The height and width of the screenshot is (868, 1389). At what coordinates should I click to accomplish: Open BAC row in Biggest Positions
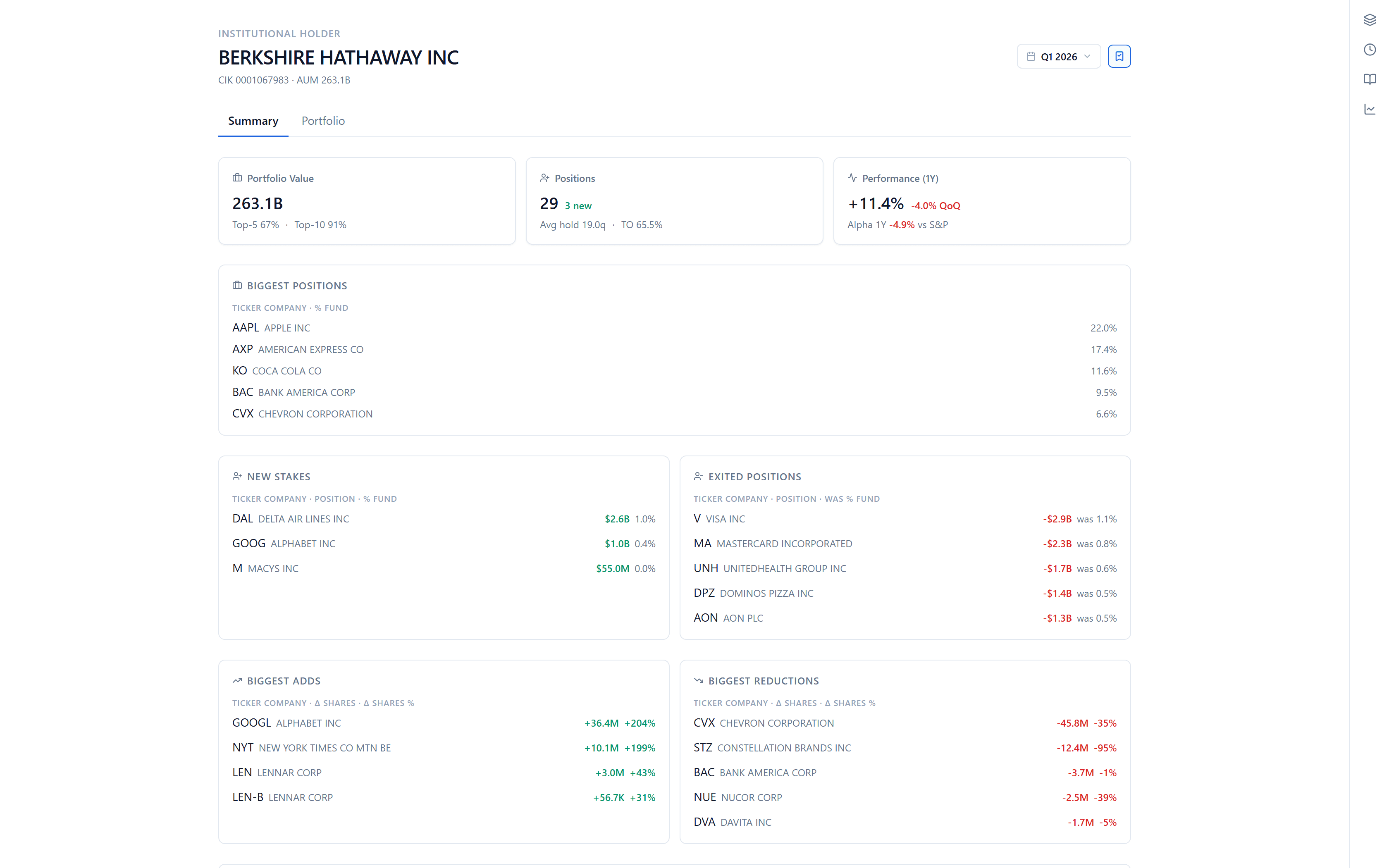pyautogui.click(x=674, y=393)
